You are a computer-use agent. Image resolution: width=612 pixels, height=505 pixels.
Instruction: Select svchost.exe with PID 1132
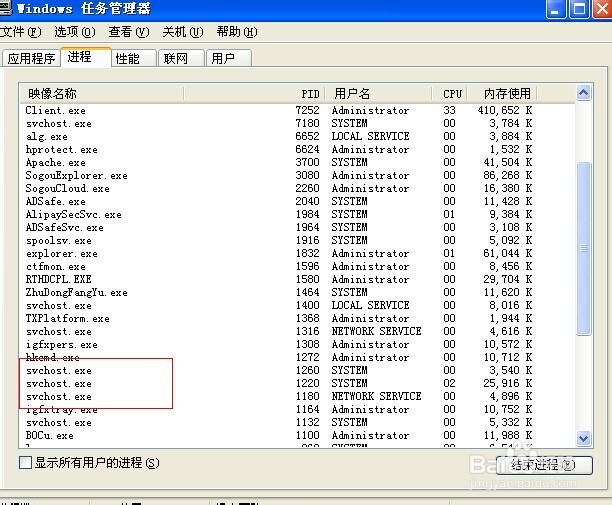click(297, 422)
